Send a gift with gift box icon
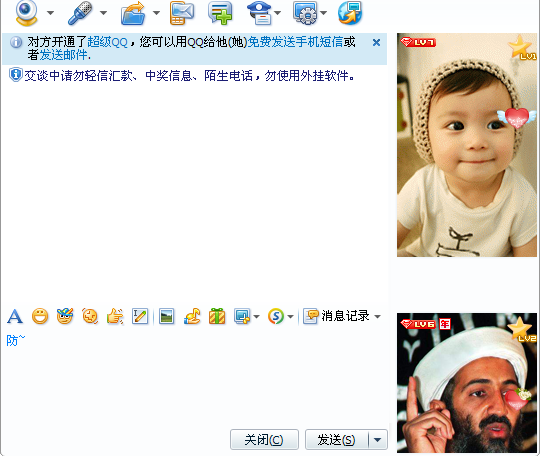The width and height of the screenshot is (540, 456). [217, 316]
